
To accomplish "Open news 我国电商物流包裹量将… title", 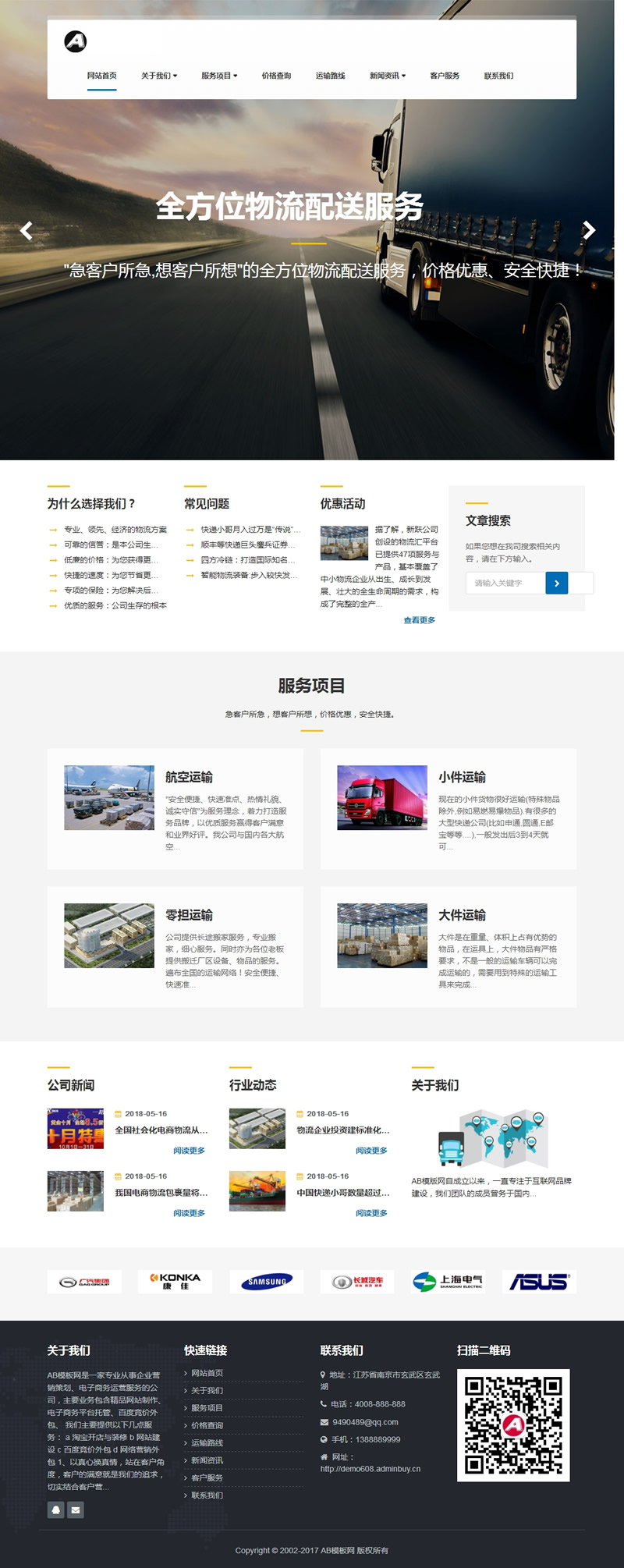I will tap(161, 1192).
